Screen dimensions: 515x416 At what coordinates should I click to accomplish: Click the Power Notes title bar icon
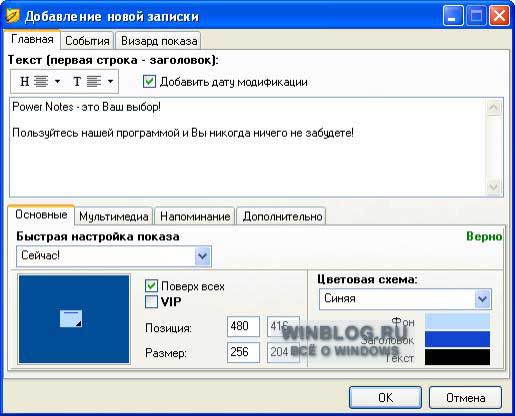pyautogui.click(x=13, y=15)
